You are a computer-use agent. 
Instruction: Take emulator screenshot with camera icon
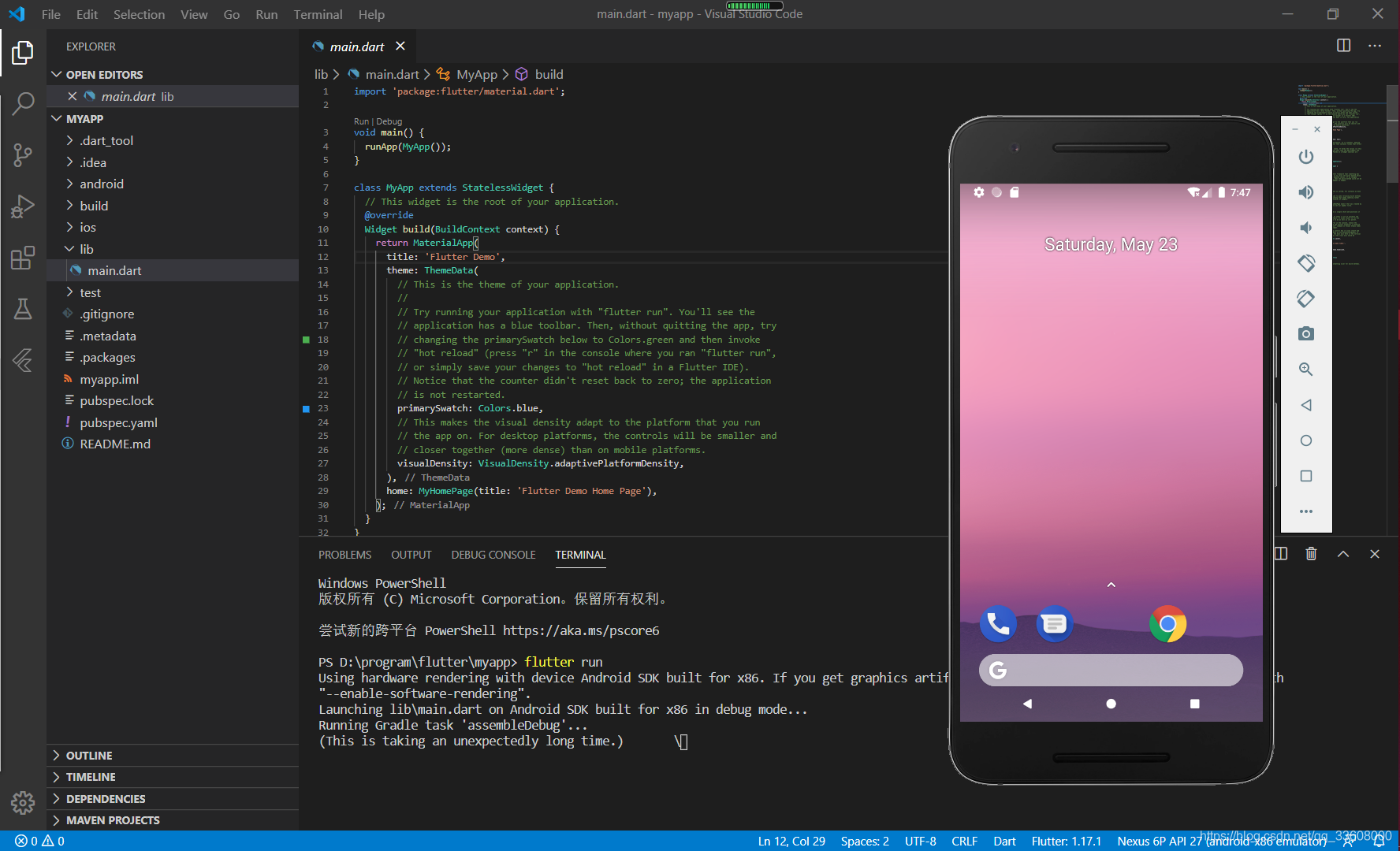(1306, 334)
